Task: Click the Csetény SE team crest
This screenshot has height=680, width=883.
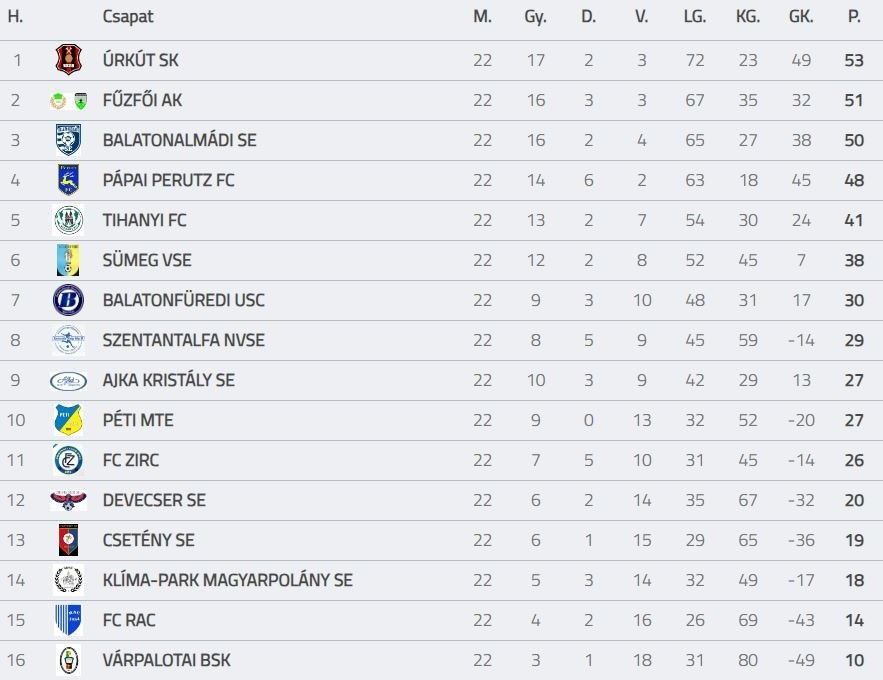Action: pyautogui.click(x=68, y=540)
